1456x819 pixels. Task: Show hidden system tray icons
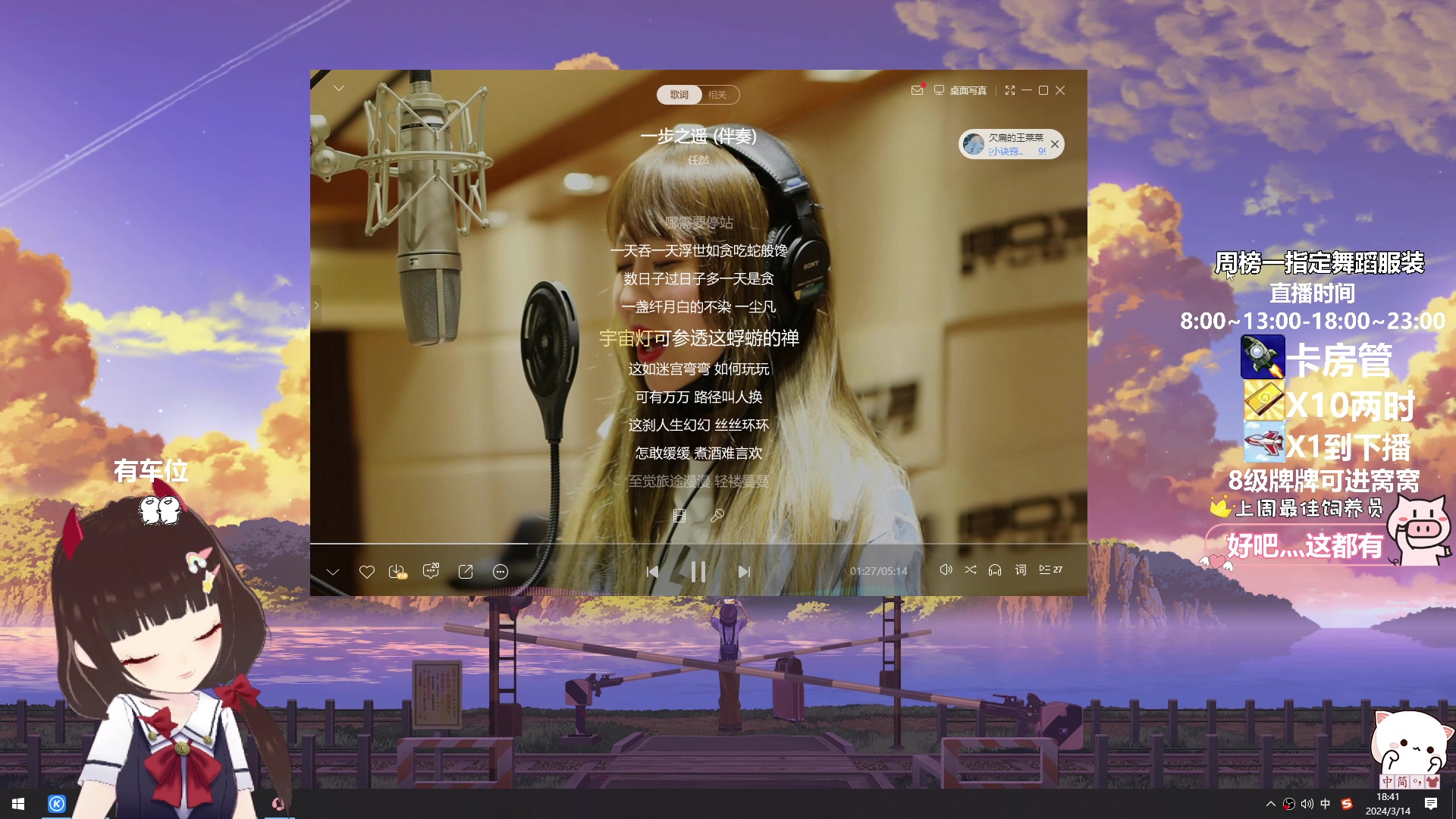(1271, 804)
